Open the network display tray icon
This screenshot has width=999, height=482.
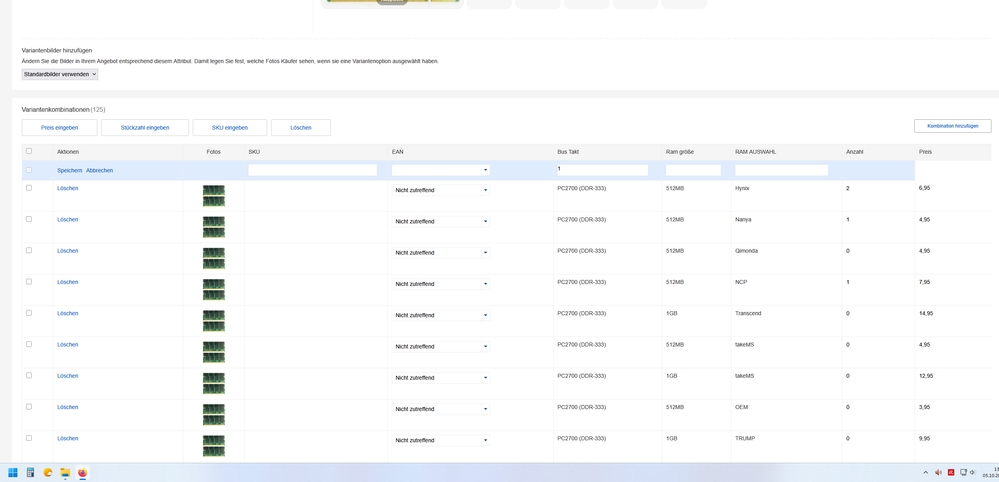point(963,472)
